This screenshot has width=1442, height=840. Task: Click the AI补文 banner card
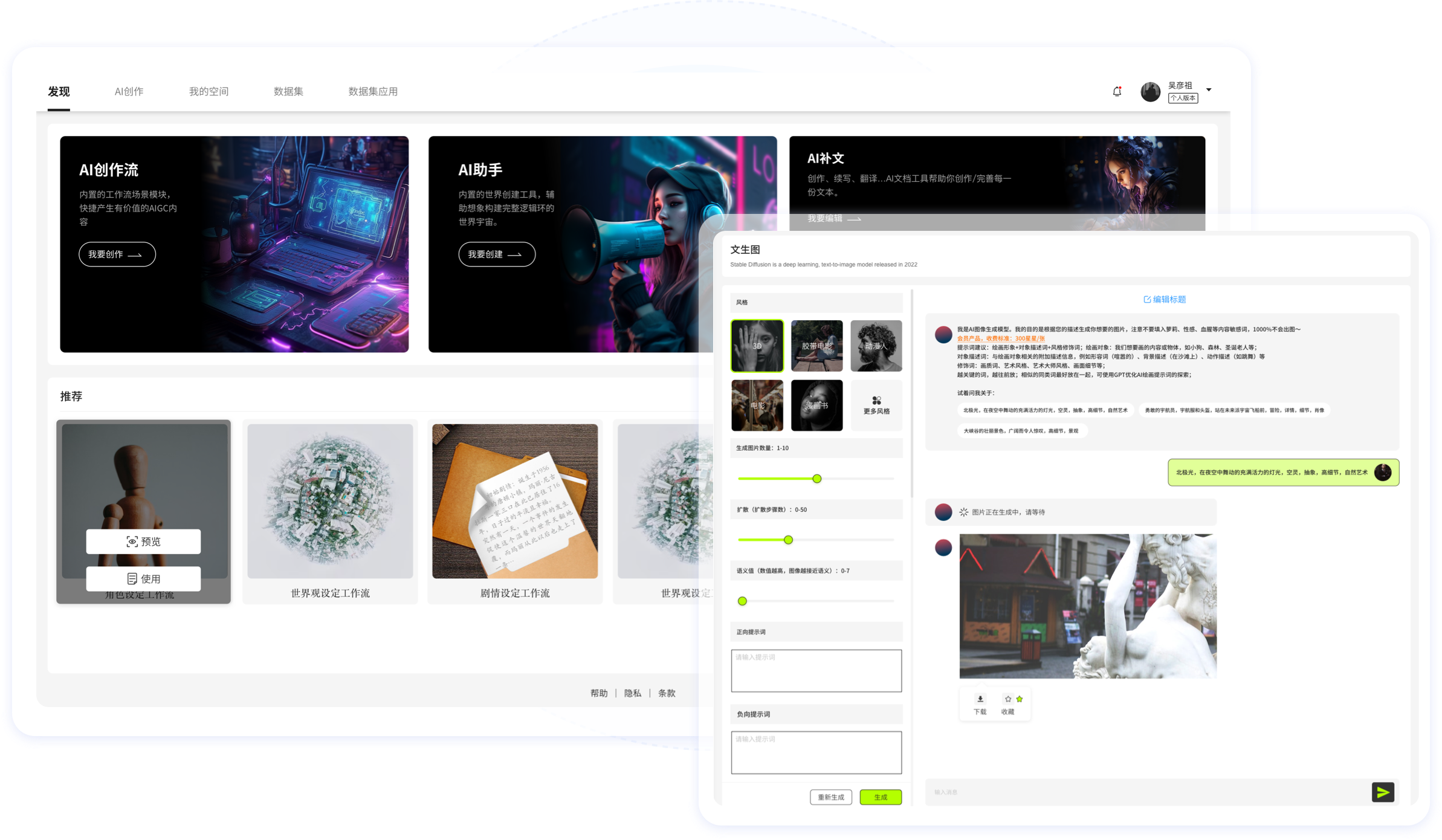997,183
